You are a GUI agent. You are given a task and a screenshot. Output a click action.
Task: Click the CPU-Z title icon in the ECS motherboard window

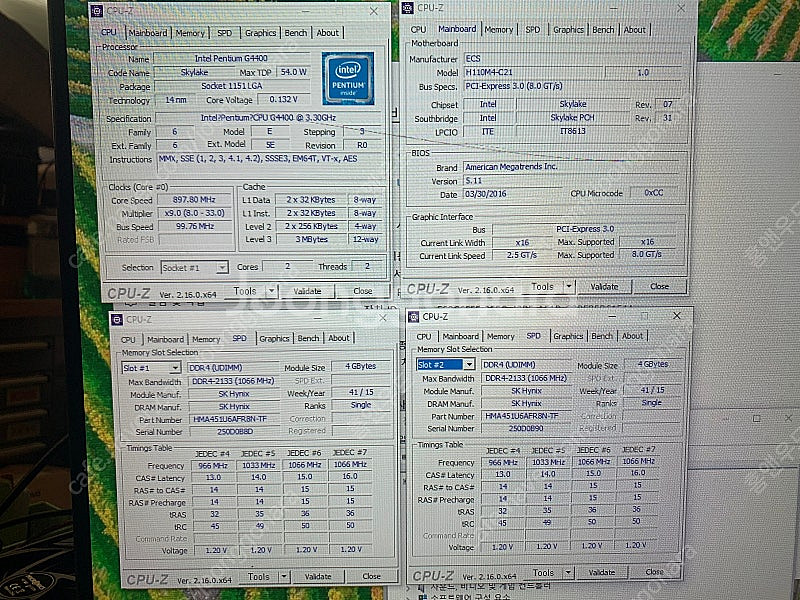pyautogui.click(x=408, y=8)
